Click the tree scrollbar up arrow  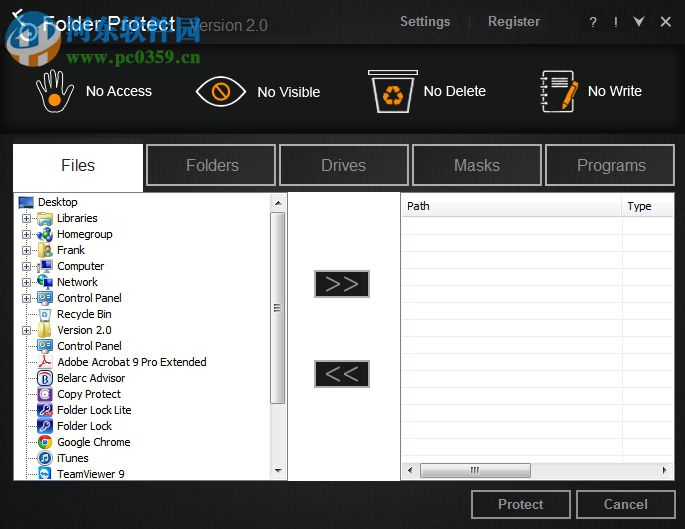coord(278,203)
